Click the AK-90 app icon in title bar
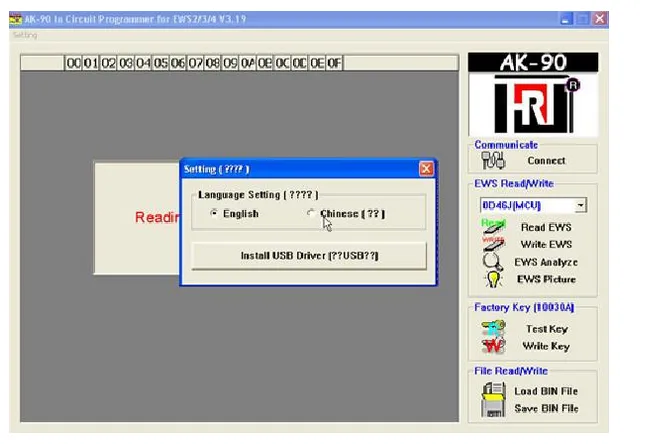Image resolution: width=672 pixels, height=444 pixels. click(15, 19)
